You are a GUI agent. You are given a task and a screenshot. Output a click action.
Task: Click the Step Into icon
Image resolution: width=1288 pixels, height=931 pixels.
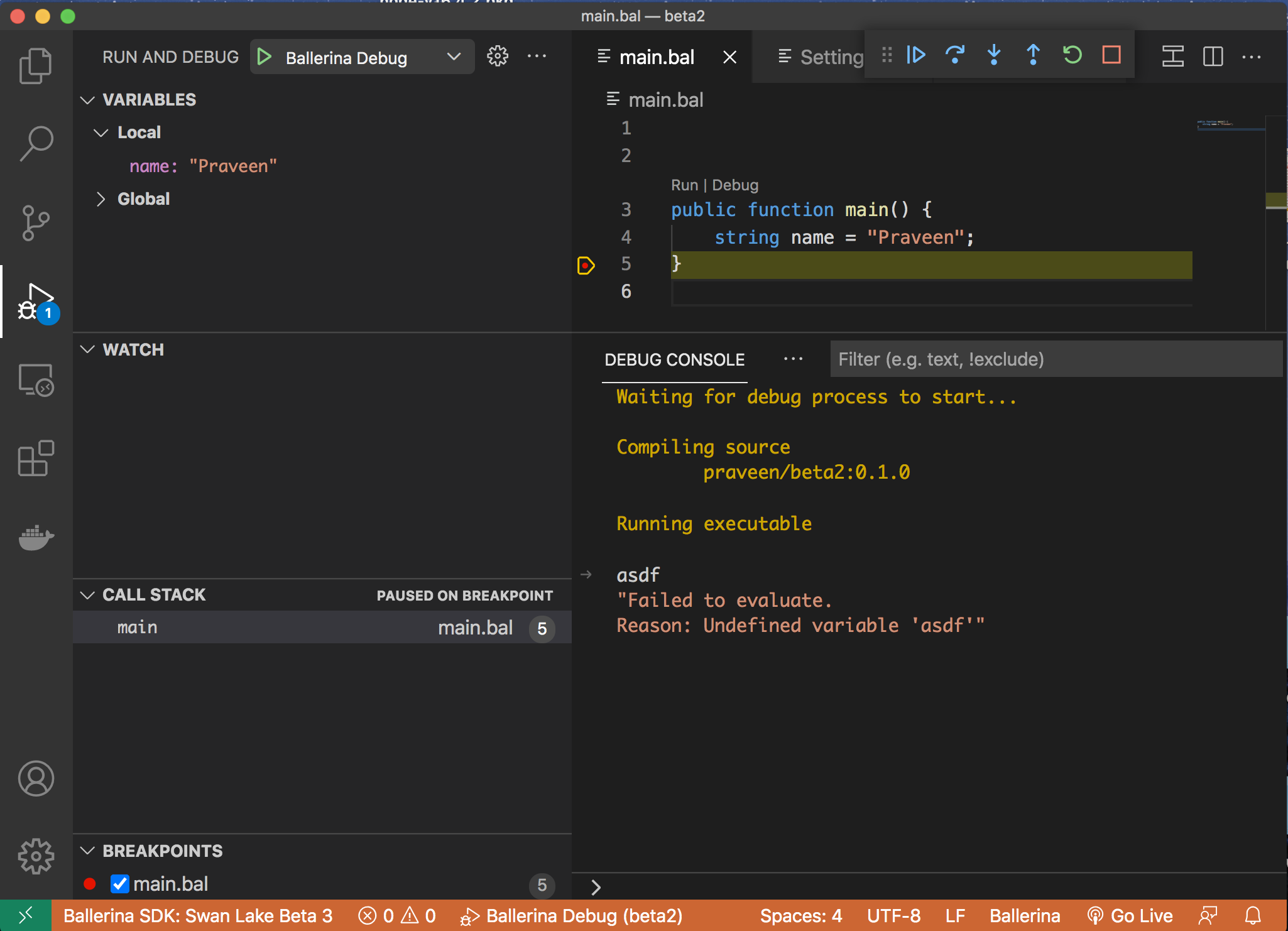[x=994, y=55]
